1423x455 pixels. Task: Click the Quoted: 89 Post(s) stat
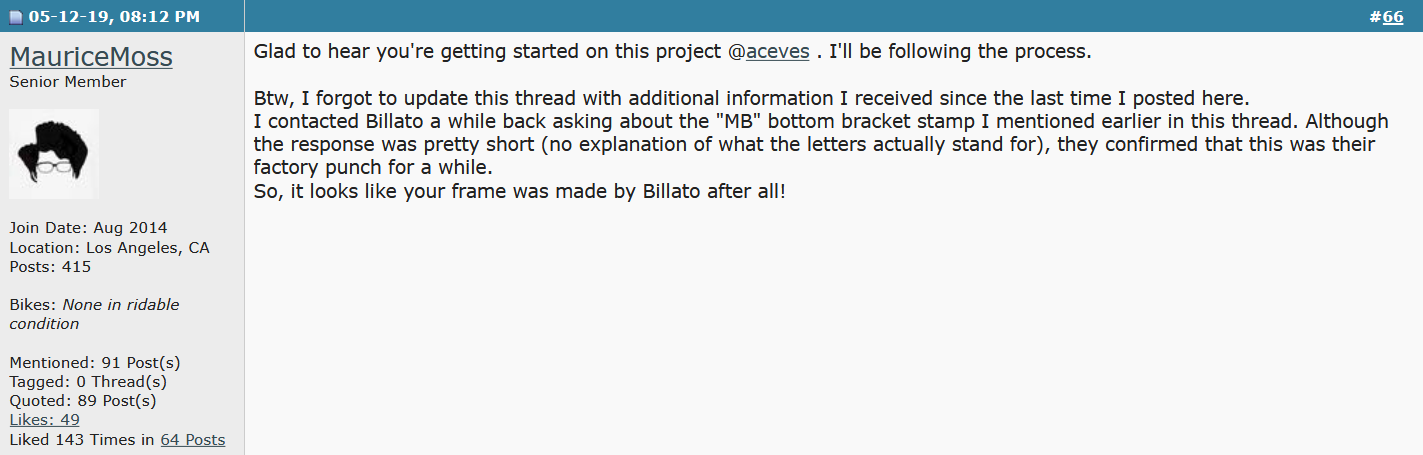83,401
